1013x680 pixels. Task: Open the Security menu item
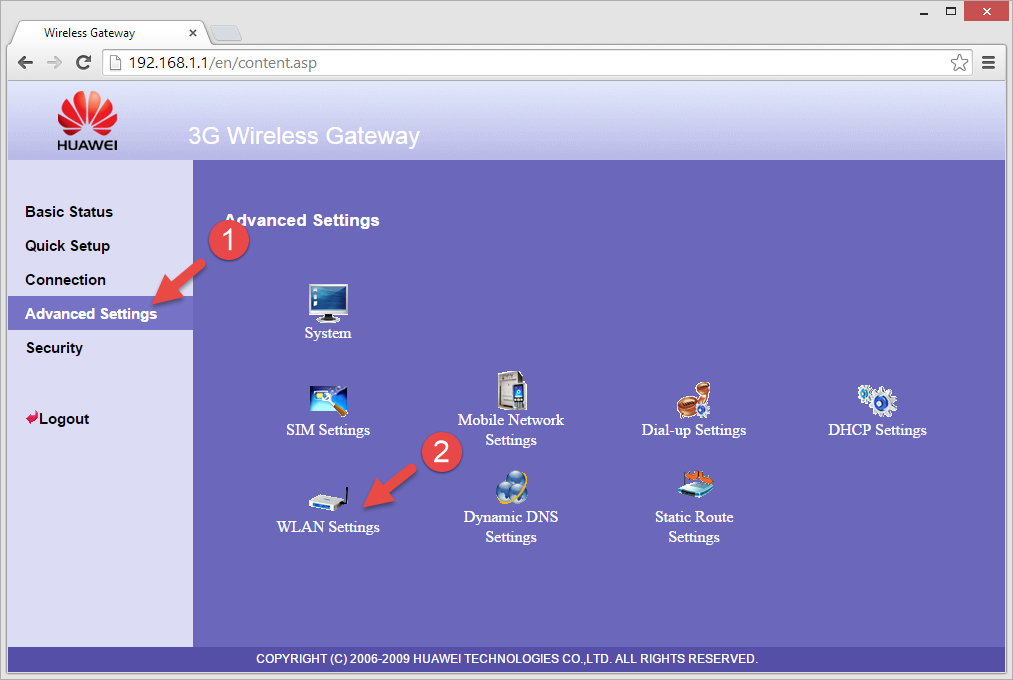click(54, 348)
